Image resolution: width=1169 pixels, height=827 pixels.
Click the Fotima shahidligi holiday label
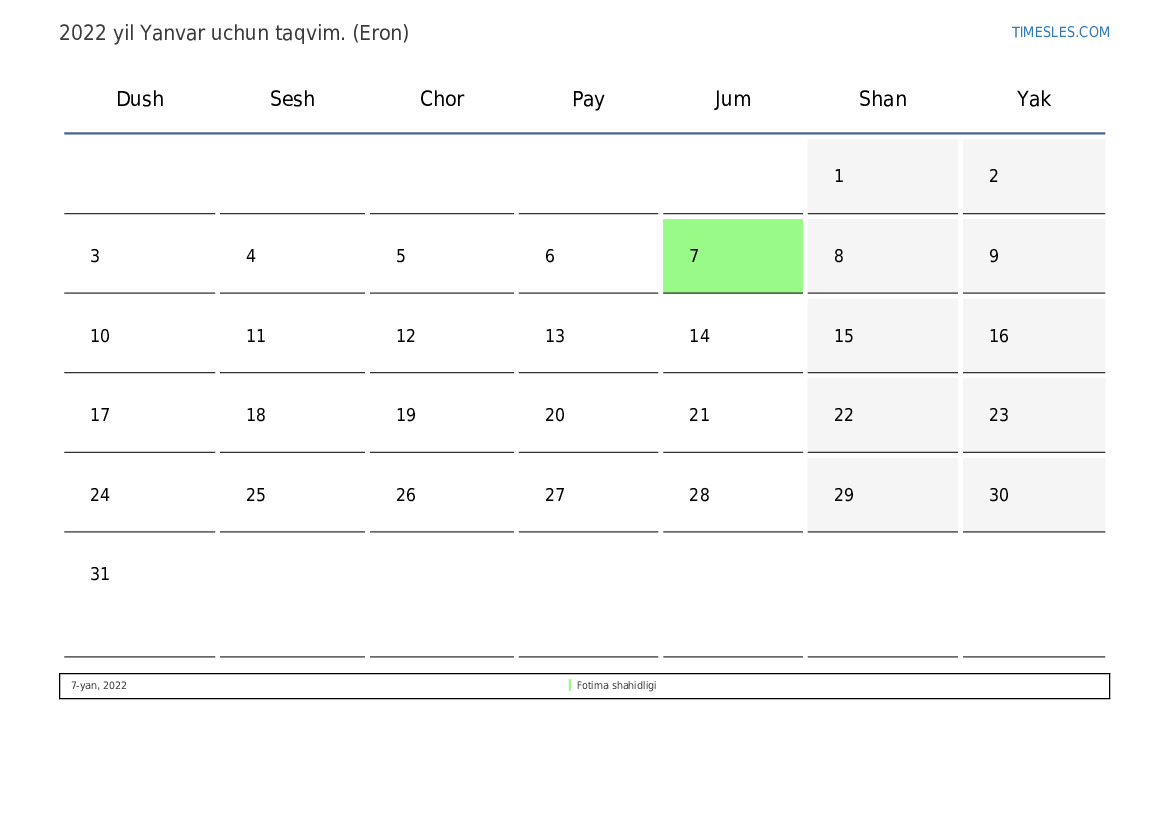click(616, 686)
